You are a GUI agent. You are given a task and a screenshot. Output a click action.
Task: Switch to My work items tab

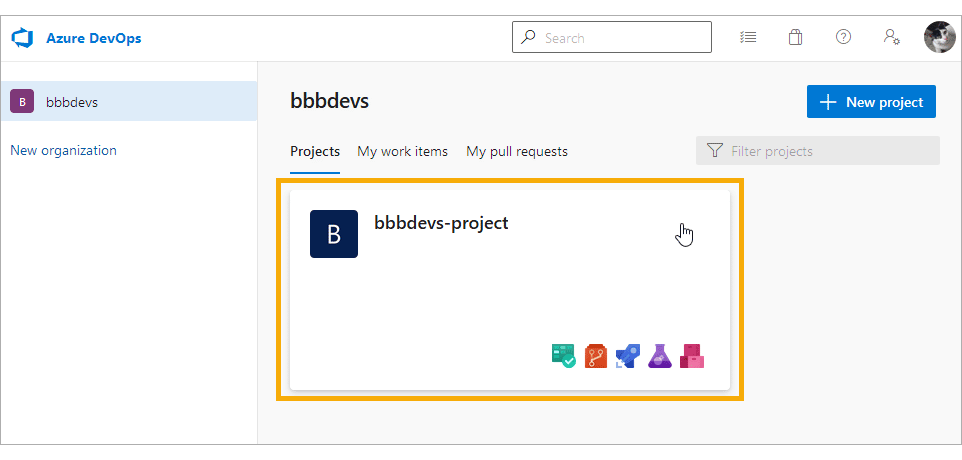[402, 151]
